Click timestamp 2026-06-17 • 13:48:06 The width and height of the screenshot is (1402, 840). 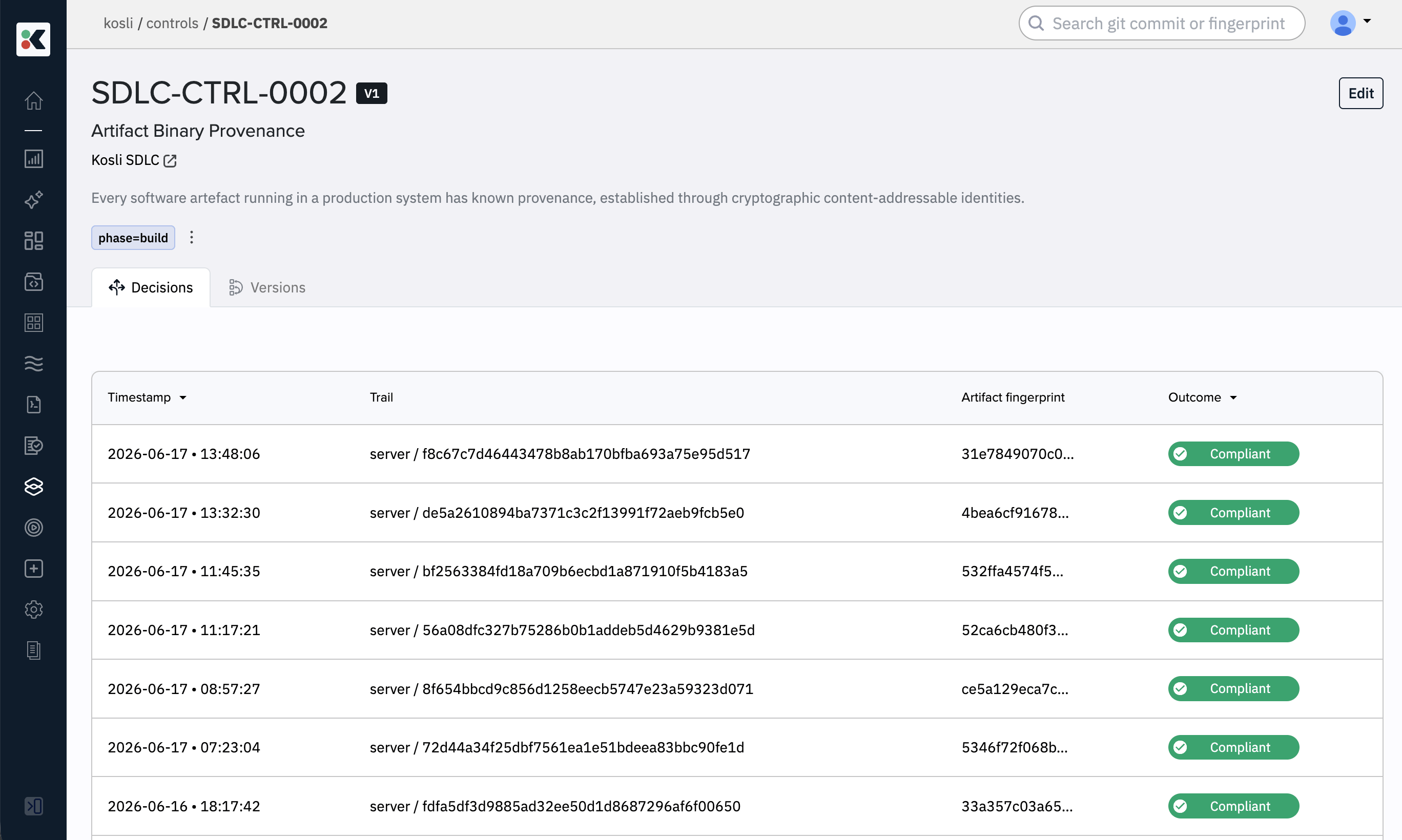coord(183,454)
